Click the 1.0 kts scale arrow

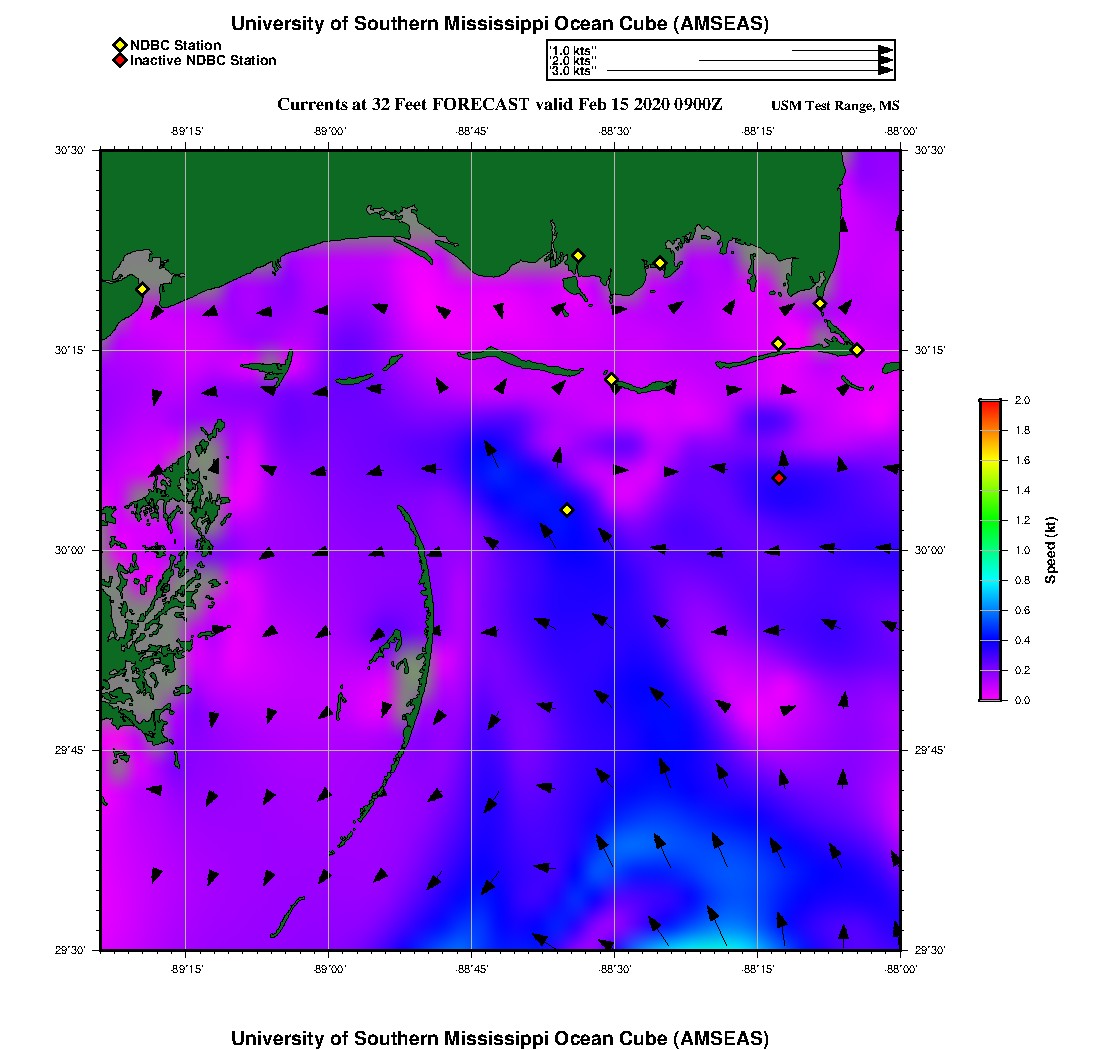pyautogui.click(x=840, y=50)
